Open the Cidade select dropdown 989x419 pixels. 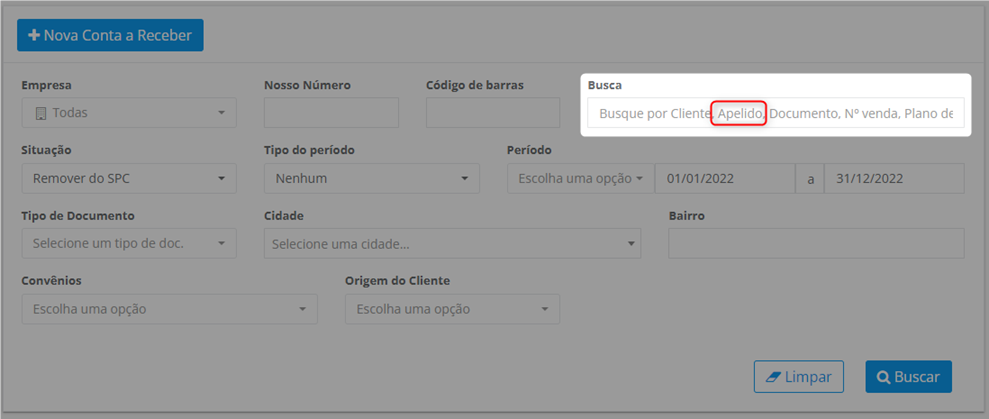coord(453,244)
